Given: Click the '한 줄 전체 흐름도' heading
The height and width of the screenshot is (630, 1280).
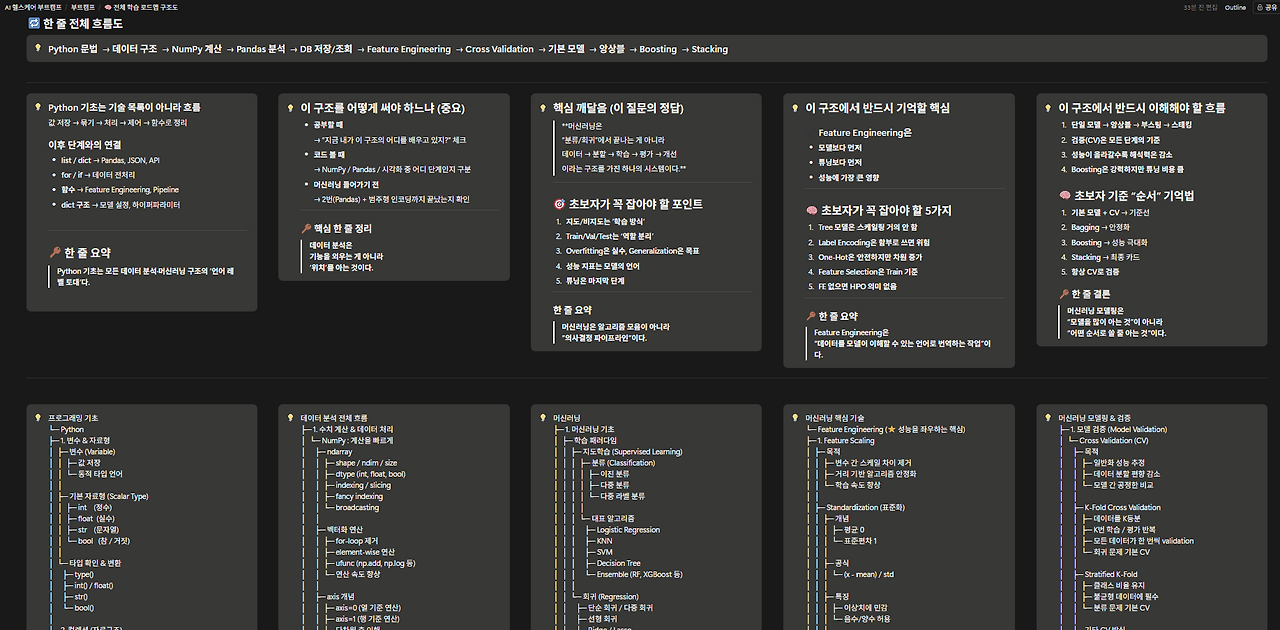Looking at the screenshot, I should point(83,23).
